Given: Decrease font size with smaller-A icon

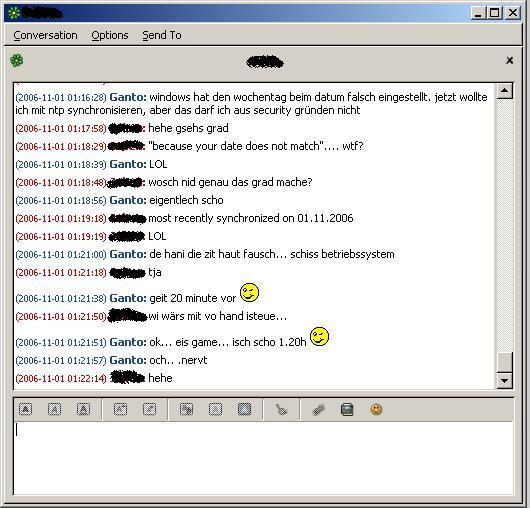Looking at the screenshot, I should point(149,410).
